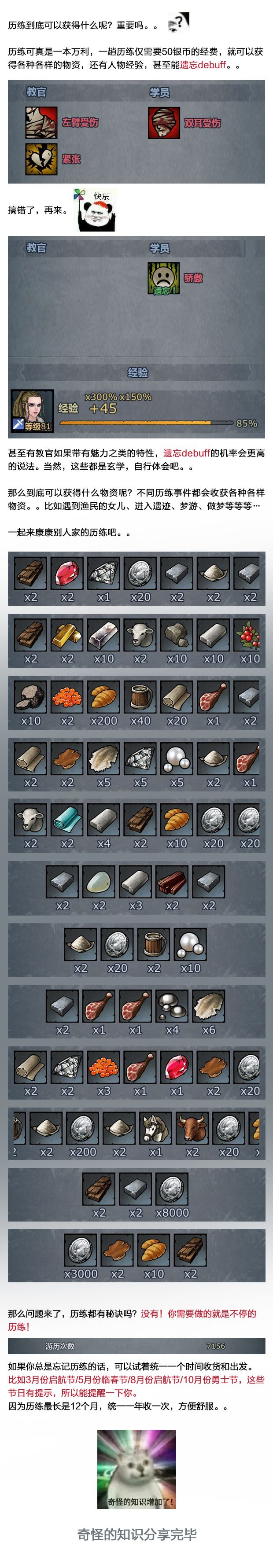
Task: Select the beer mug x40 item
Action: (141, 698)
